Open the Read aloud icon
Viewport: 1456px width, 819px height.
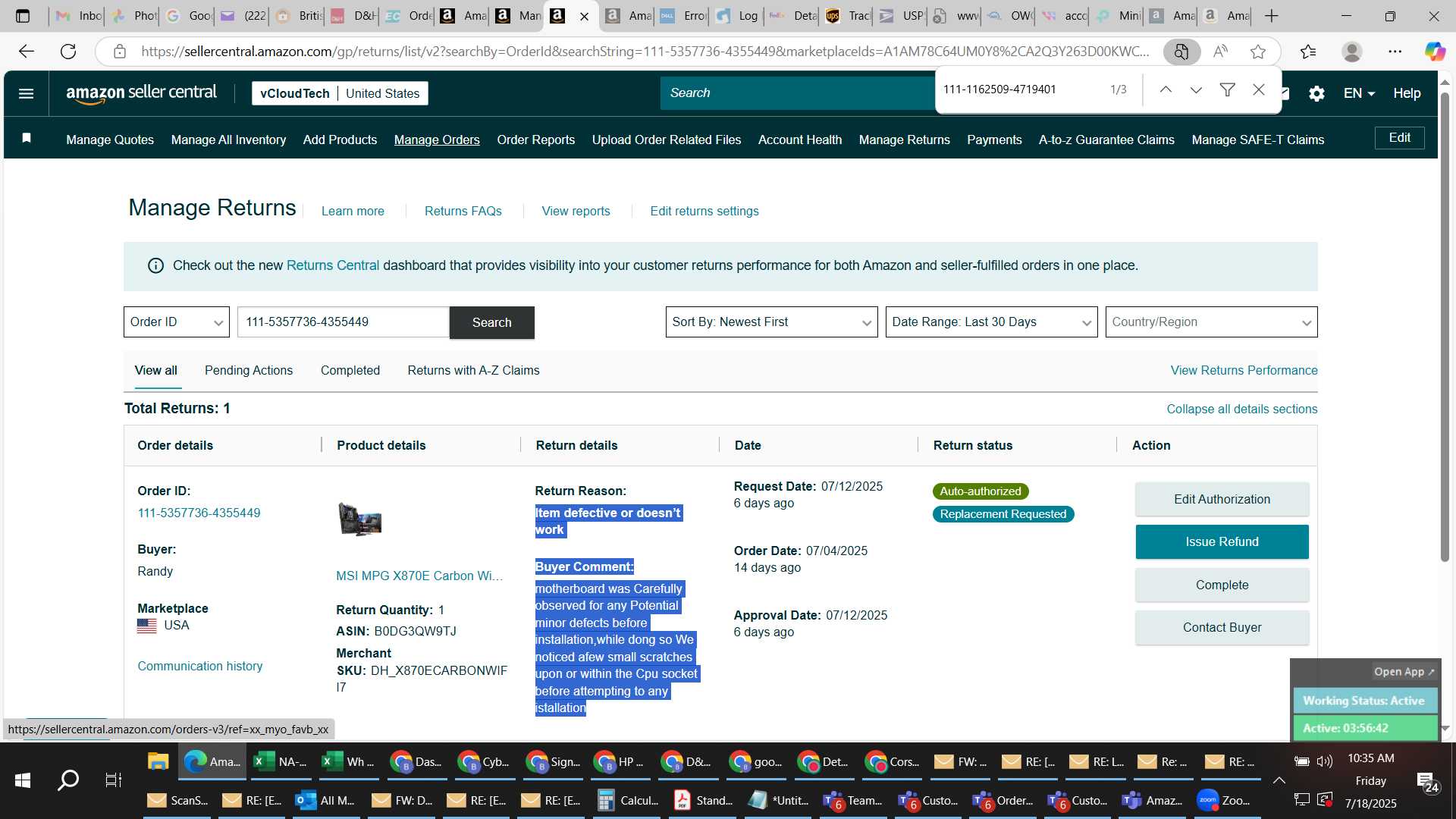1220,51
